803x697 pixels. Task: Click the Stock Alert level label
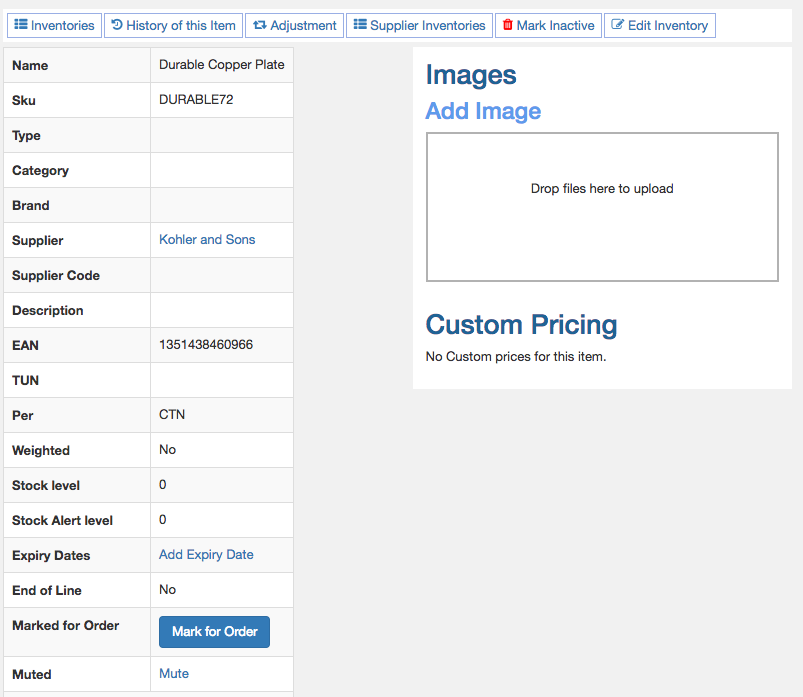click(62, 520)
